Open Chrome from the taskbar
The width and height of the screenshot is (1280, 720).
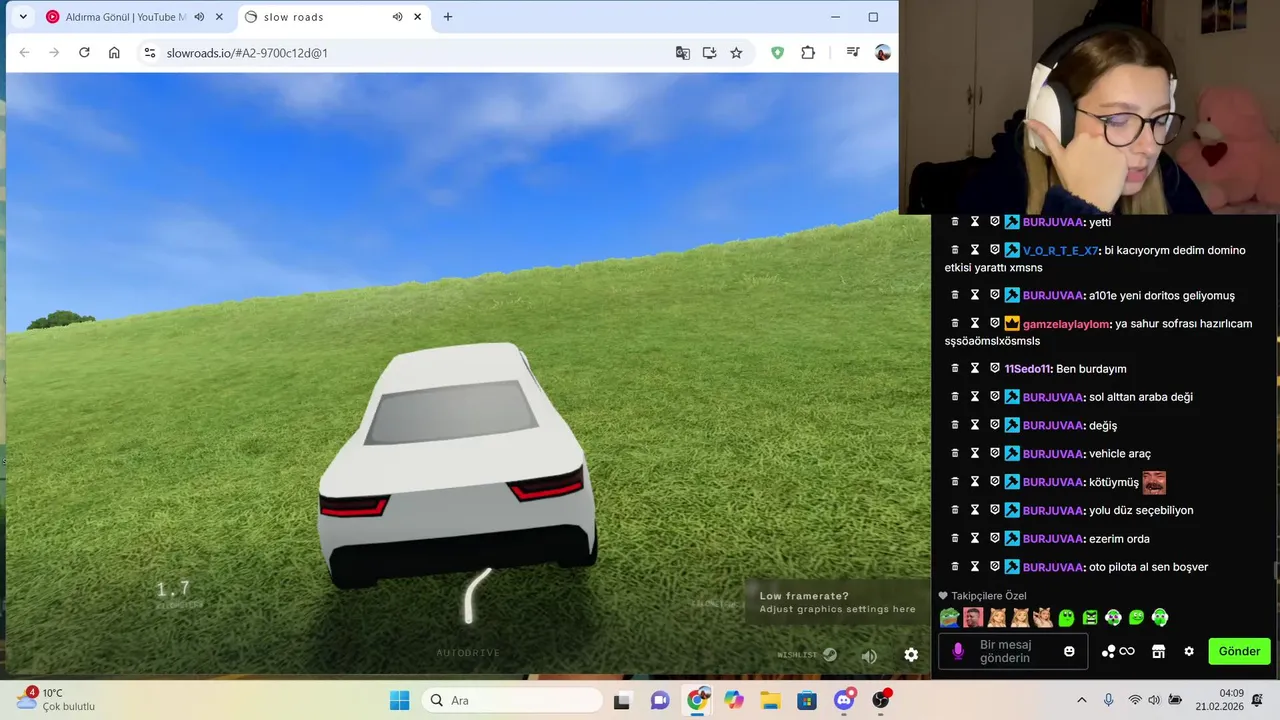(x=697, y=700)
